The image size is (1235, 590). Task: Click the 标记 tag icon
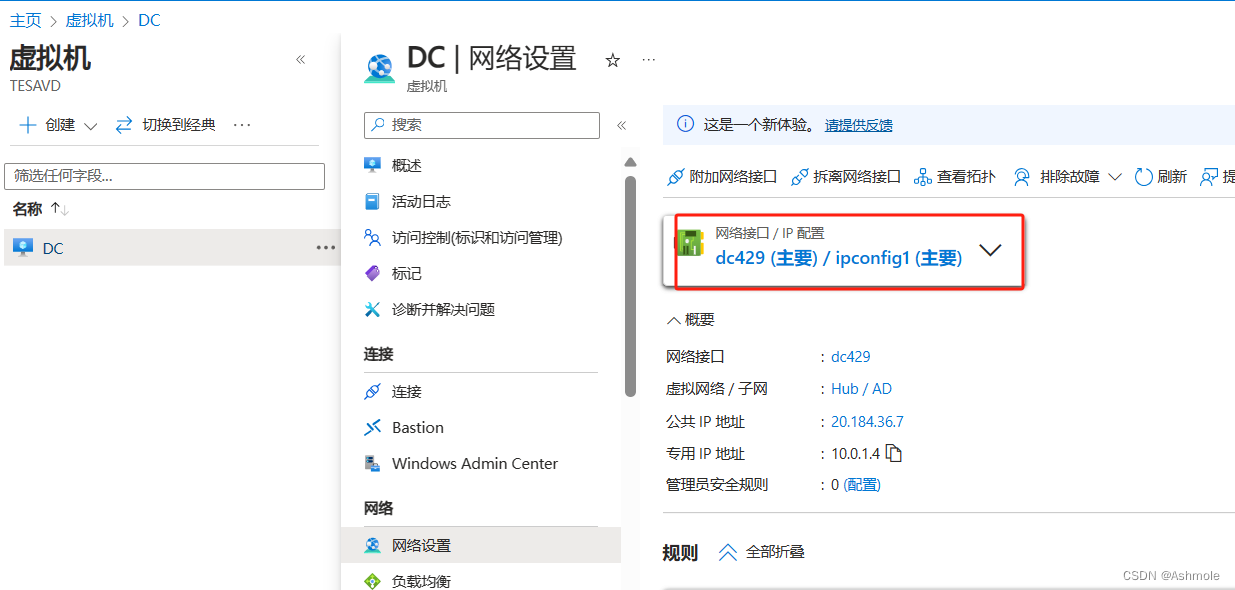tap(373, 273)
